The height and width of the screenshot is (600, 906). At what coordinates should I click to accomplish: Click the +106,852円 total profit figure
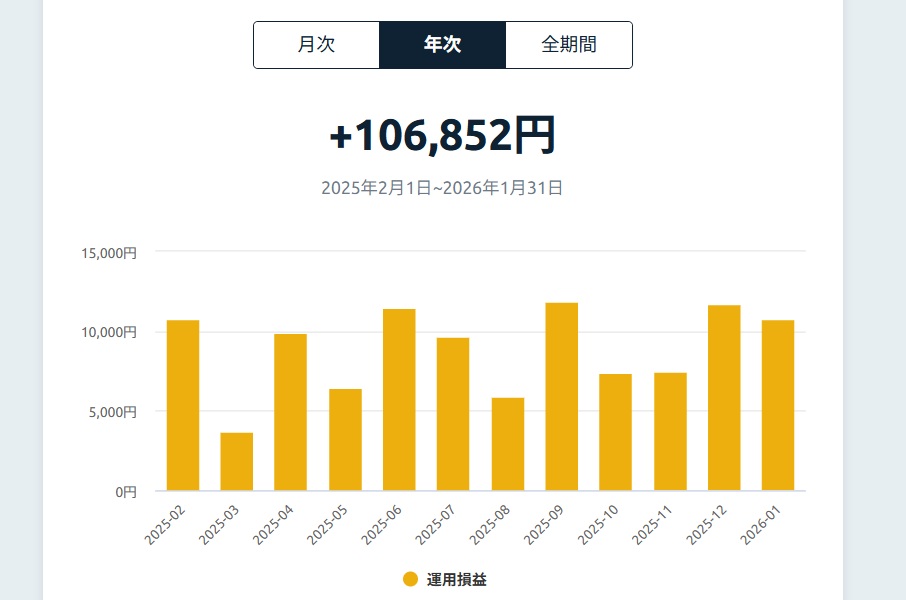pyautogui.click(x=442, y=136)
